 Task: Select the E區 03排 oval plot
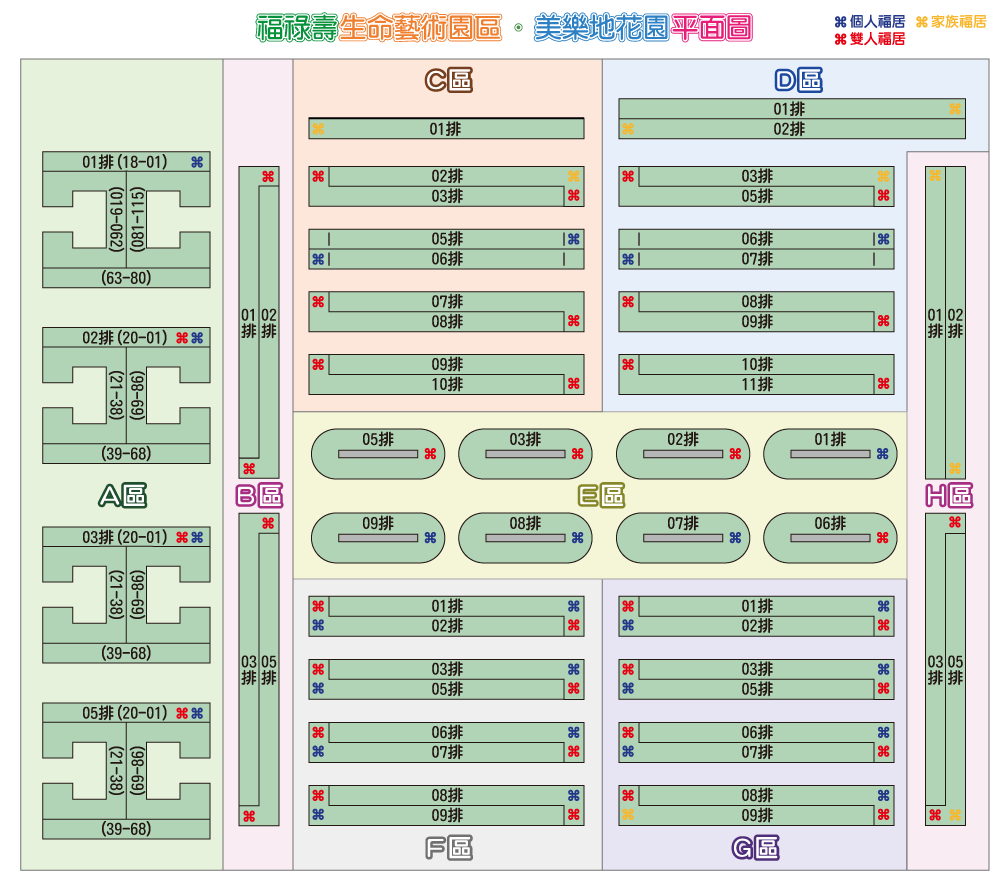coord(525,453)
